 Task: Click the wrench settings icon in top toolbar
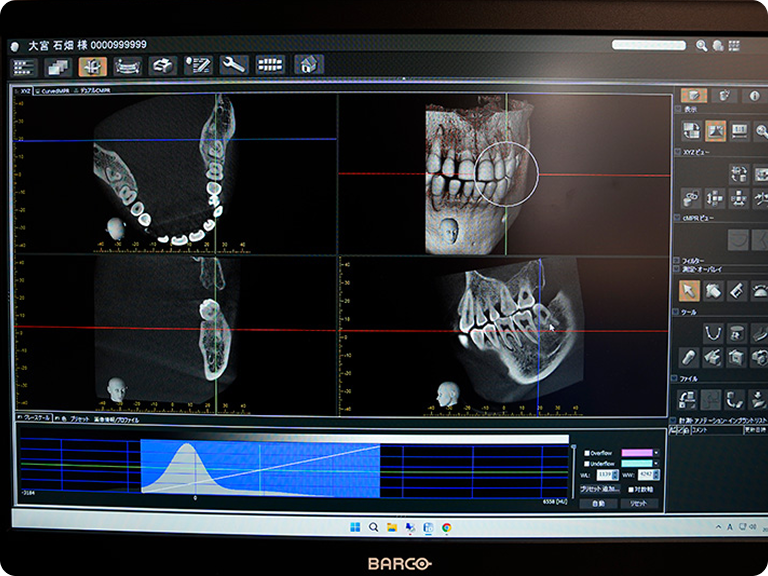pos(233,65)
